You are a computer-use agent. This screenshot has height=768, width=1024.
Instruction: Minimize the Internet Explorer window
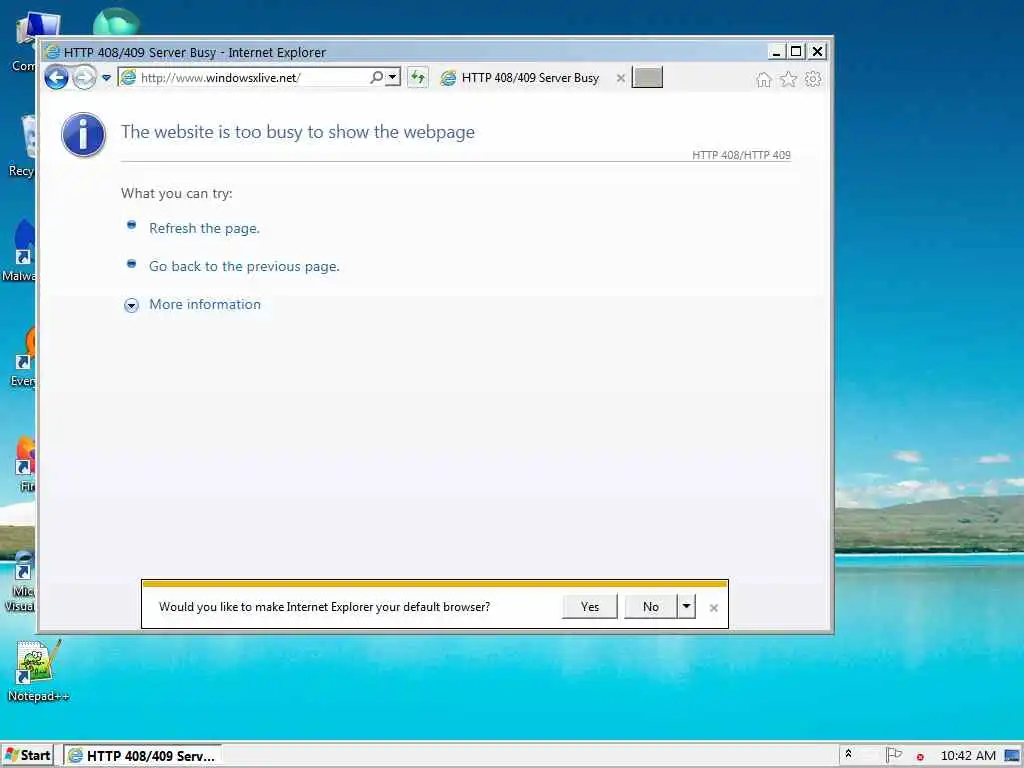[x=776, y=52]
